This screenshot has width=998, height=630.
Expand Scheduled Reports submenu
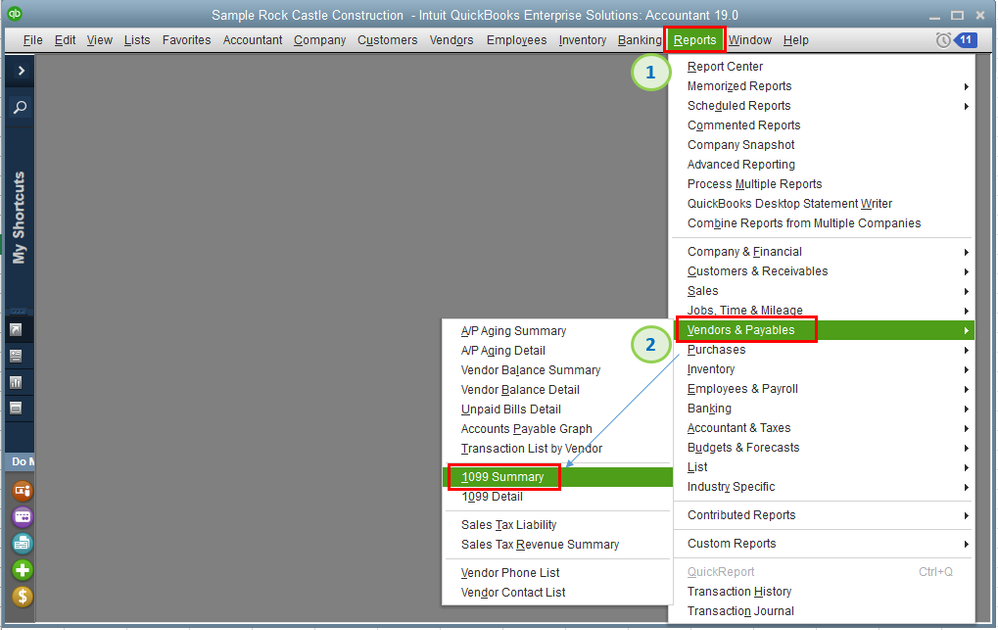tap(822, 106)
